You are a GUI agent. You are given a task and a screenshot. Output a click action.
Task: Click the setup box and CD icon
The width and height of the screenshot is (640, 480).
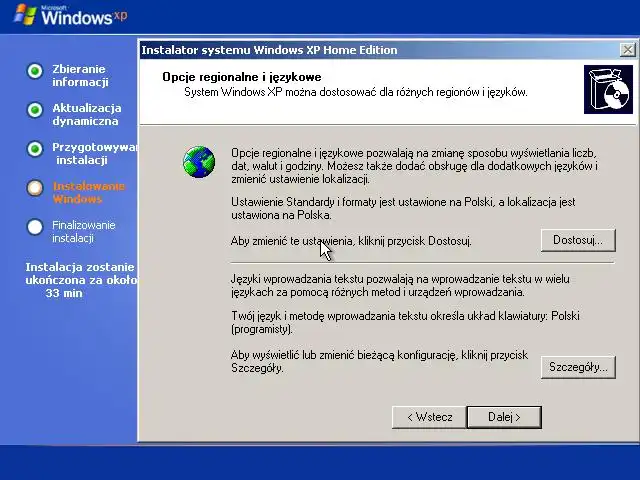pyautogui.click(x=608, y=89)
